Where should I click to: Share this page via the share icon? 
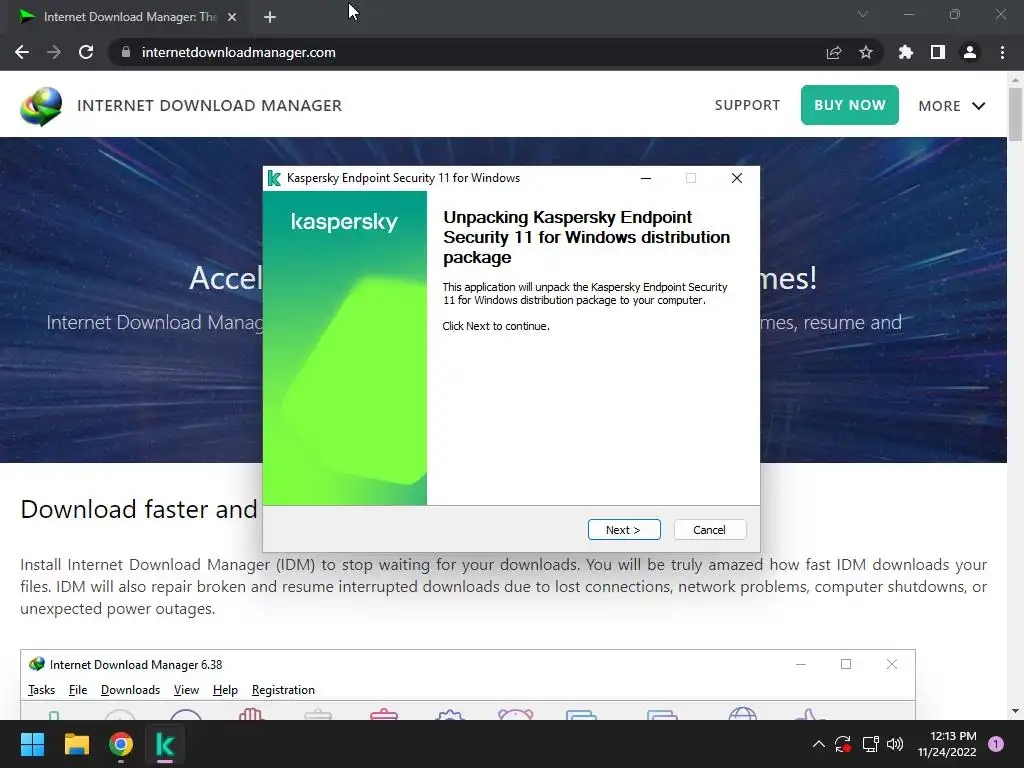tap(834, 52)
